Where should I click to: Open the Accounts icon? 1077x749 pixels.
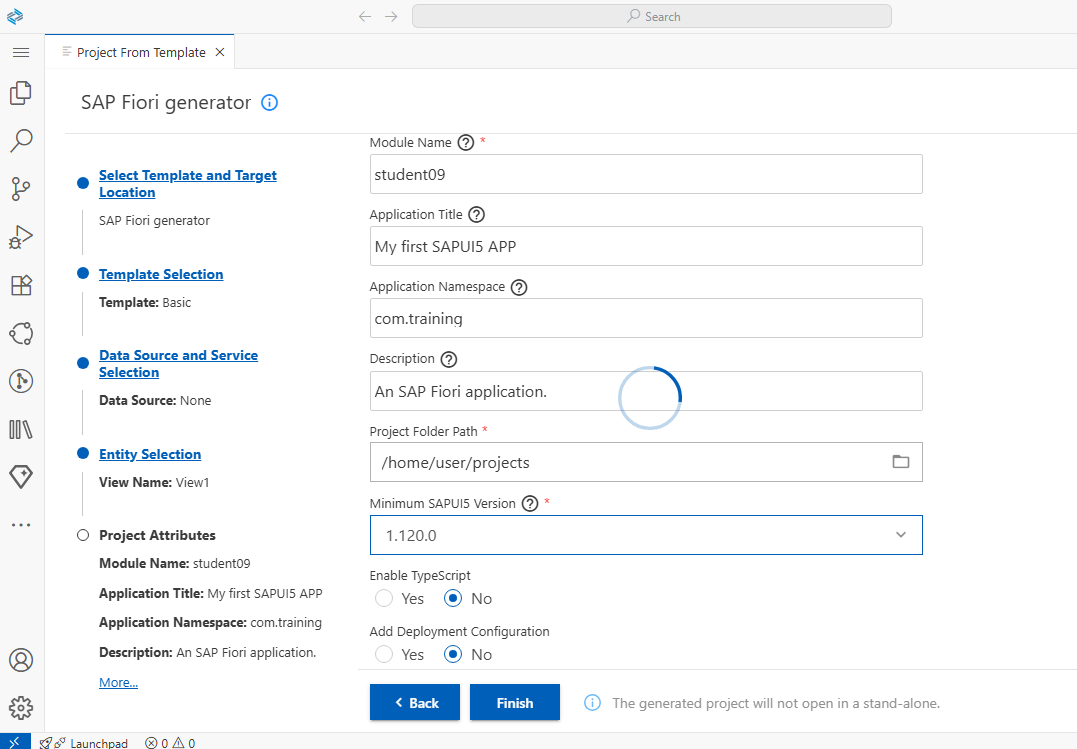point(21,660)
